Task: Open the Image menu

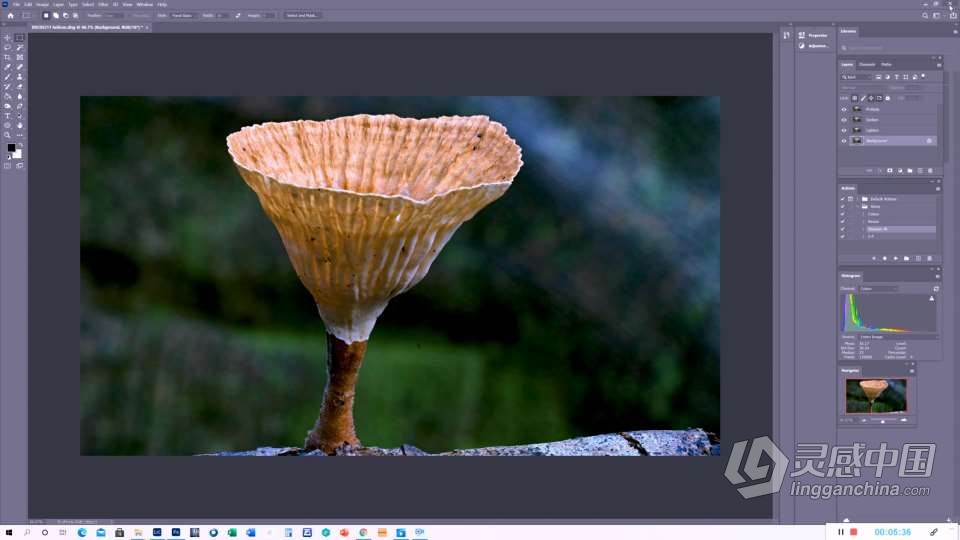Action: click(x=42, y=4)
